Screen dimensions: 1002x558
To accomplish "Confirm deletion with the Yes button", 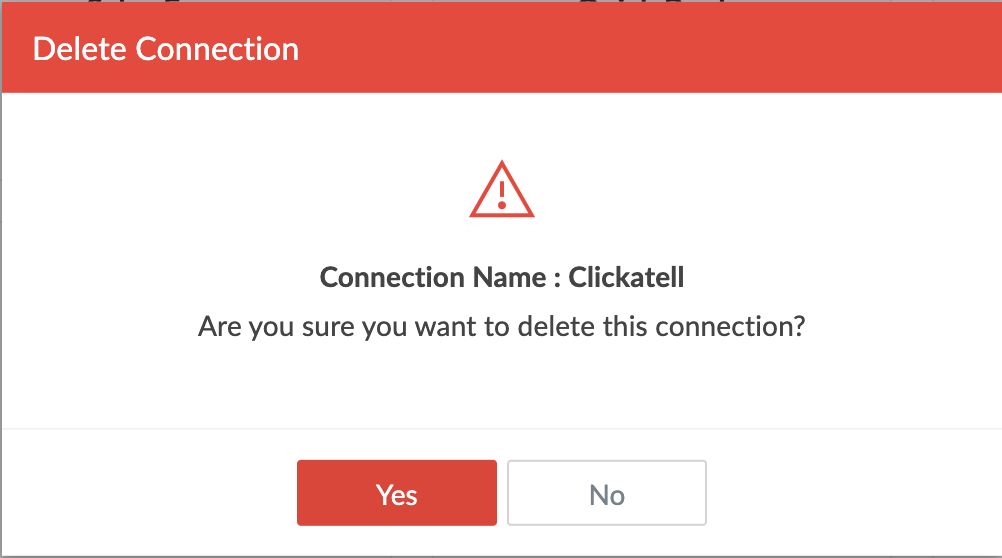I will [x=397, y=493].
